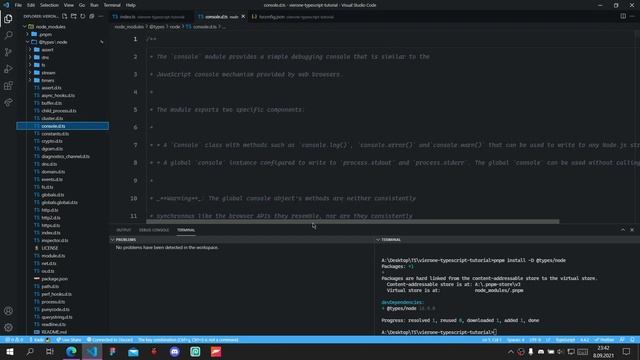The image size is (640, 360).
Task: Close the console.d.ts editor tab
Action: click(x=243, y=17)
